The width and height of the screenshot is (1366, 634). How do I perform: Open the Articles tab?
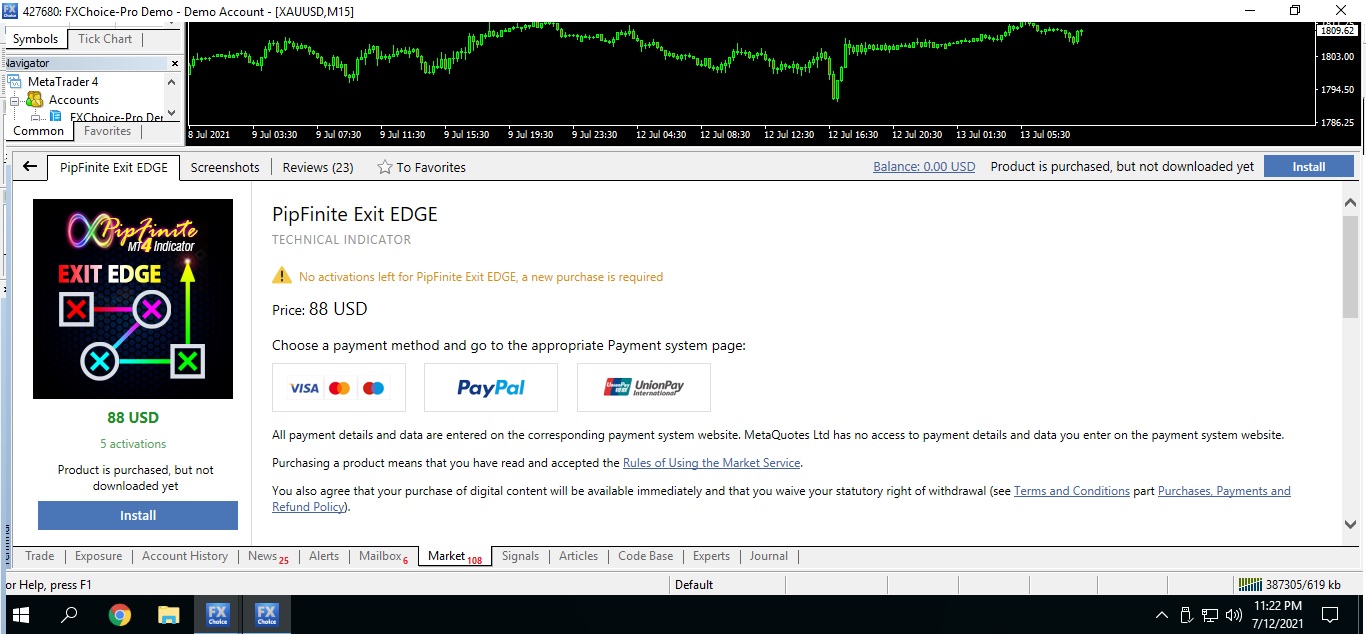[578, 556]
